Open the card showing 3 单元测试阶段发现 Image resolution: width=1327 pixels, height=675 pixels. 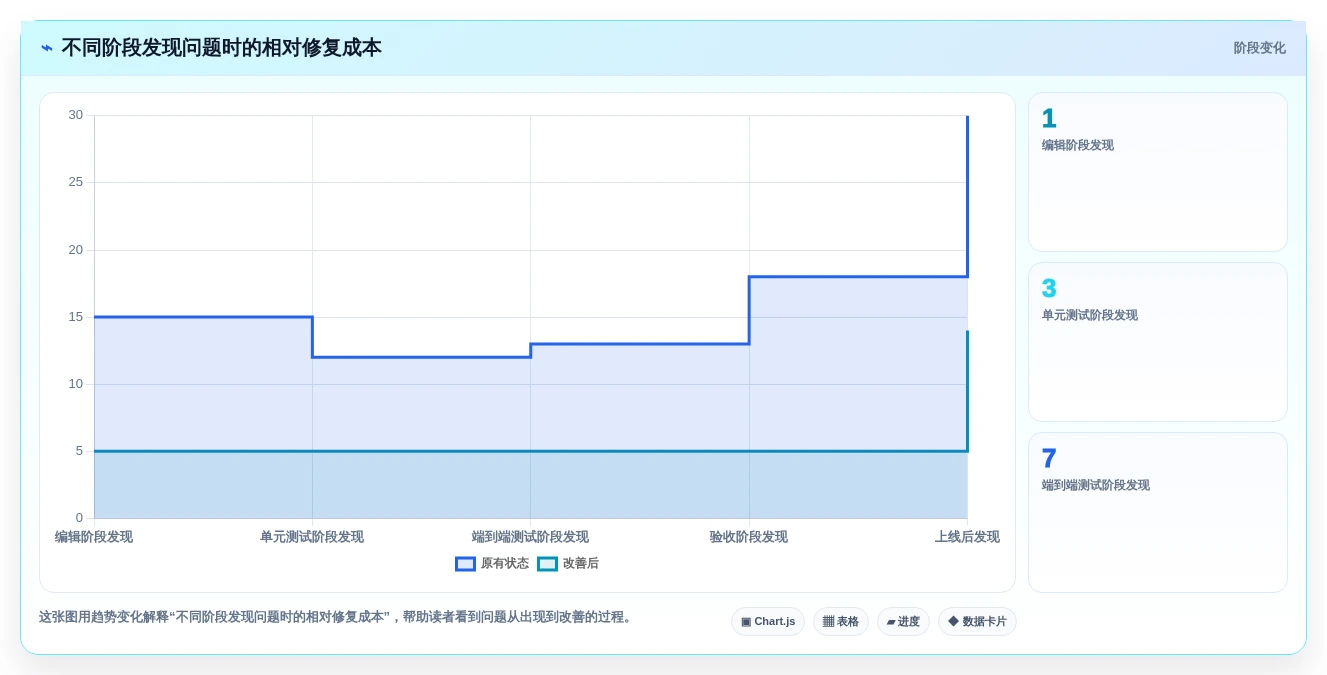tap(1158, 342)
